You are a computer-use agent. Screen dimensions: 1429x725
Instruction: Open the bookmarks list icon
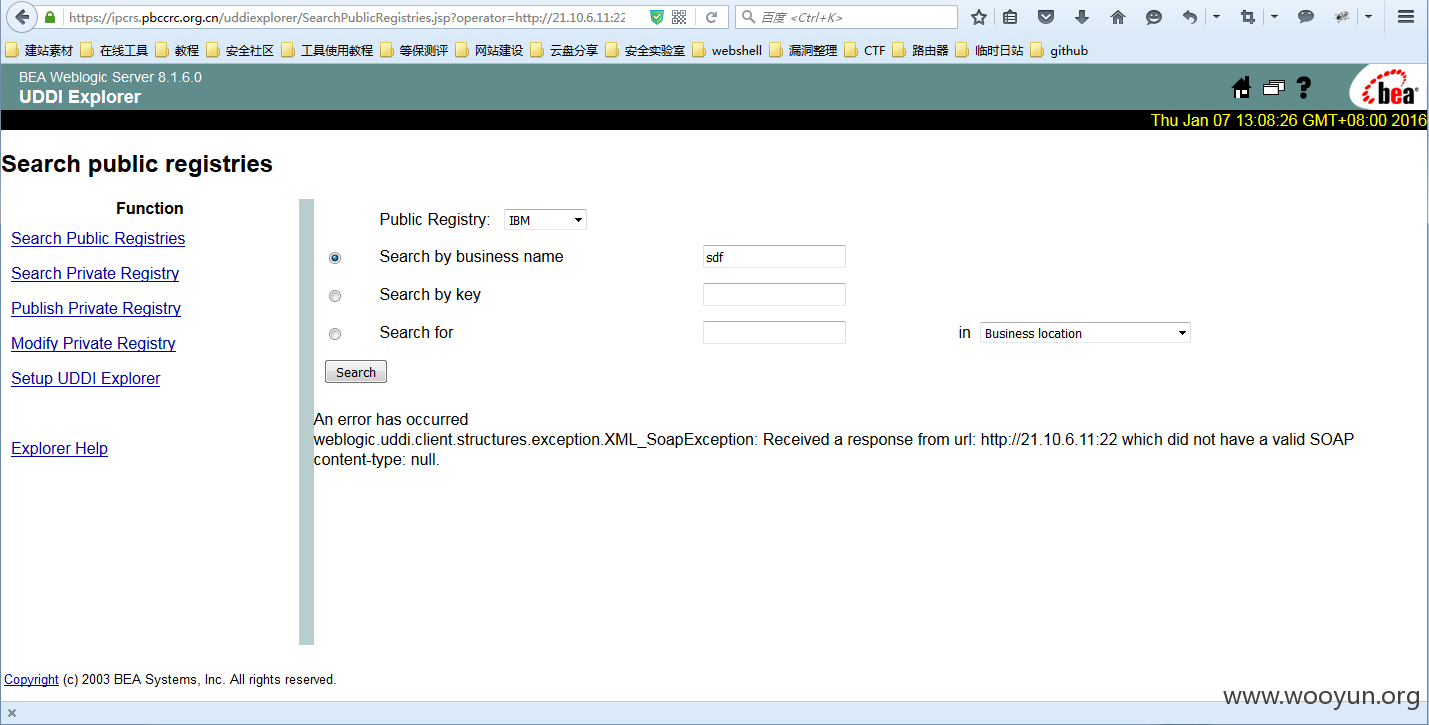[x=1010, y=17]
